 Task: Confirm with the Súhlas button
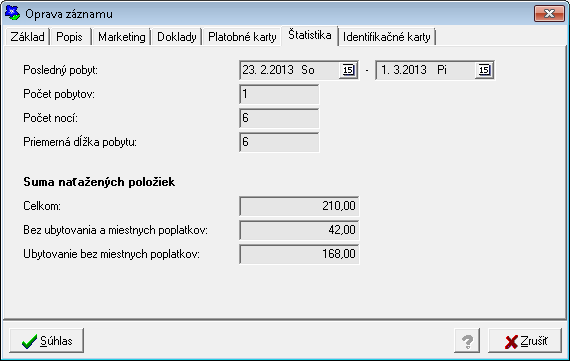[47, 341]
